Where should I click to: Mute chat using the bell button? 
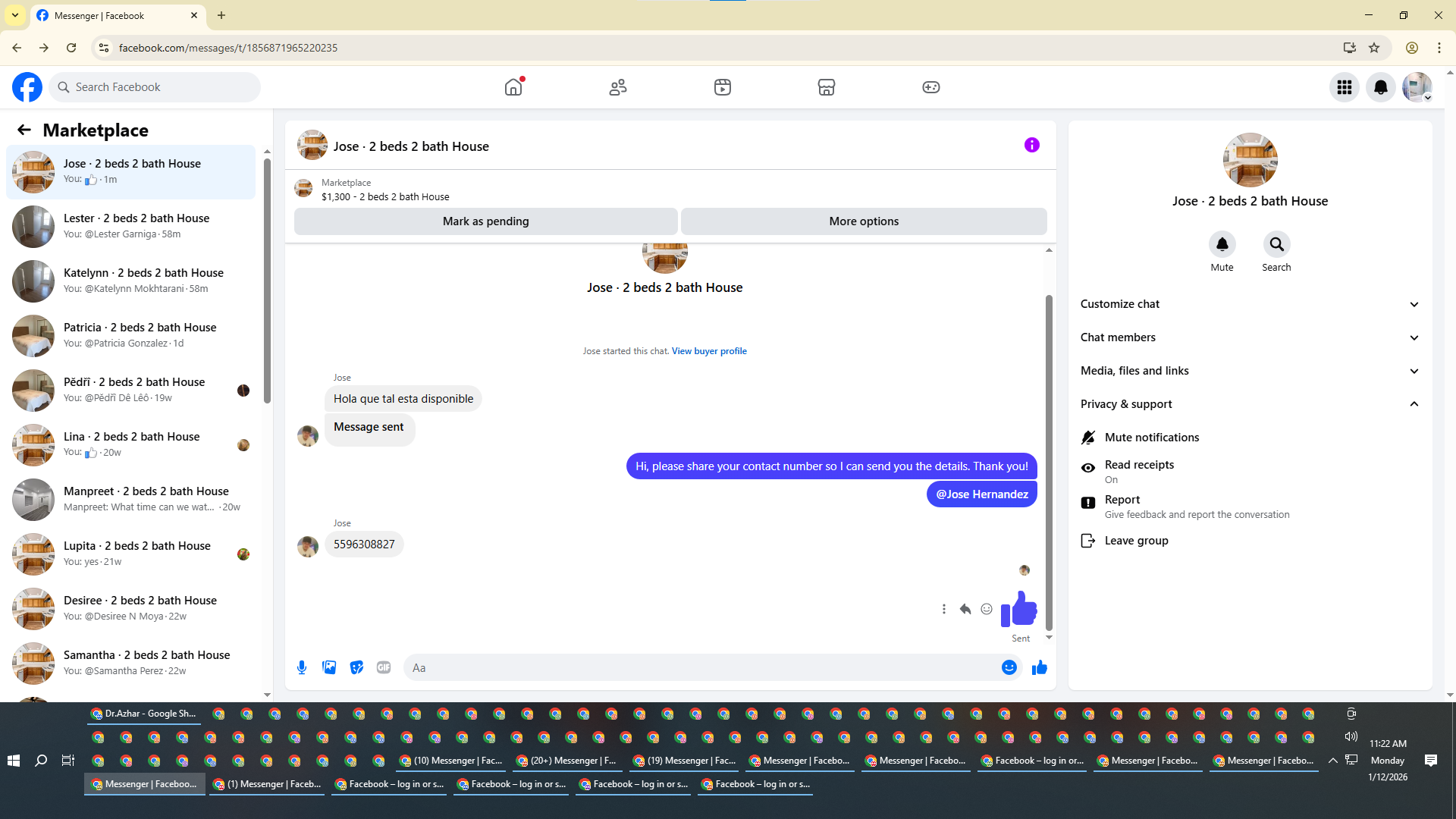click(x=1222, y=245)
